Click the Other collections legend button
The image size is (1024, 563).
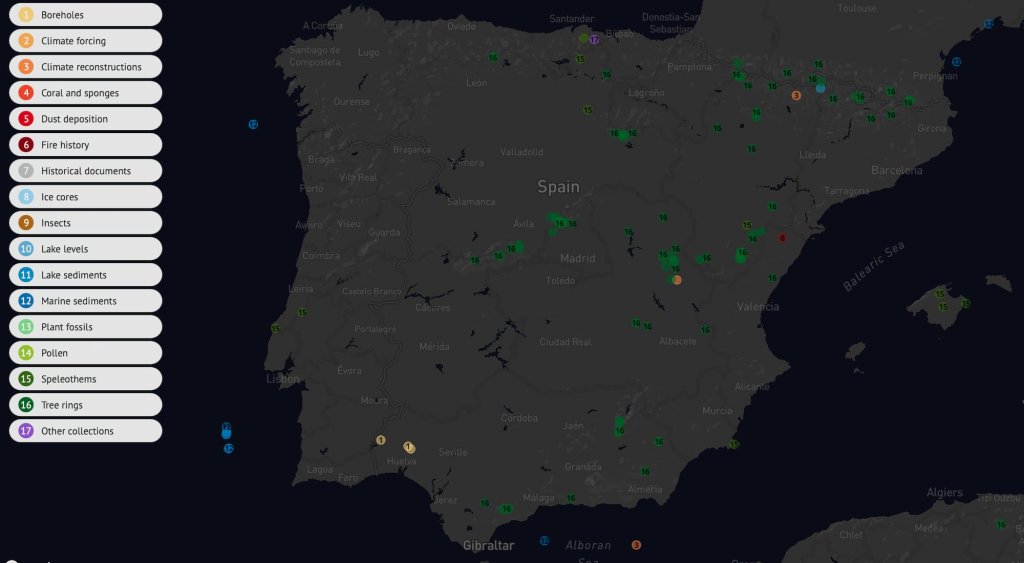[x=85, y=431]
